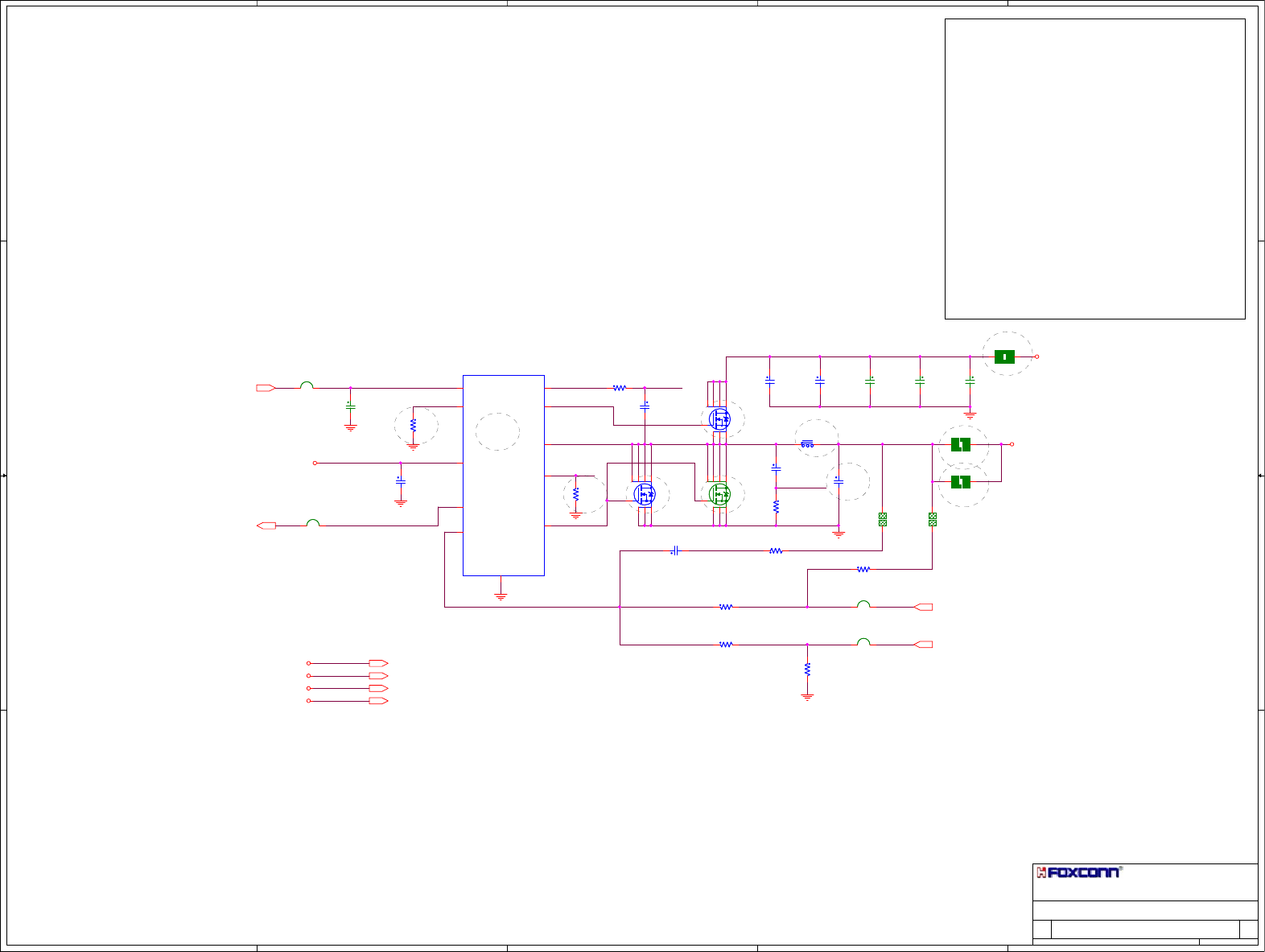1265x952 pixels.
Task: Select the rightmost capacitor in the five-capacitor row
Action: click(970, 381)
